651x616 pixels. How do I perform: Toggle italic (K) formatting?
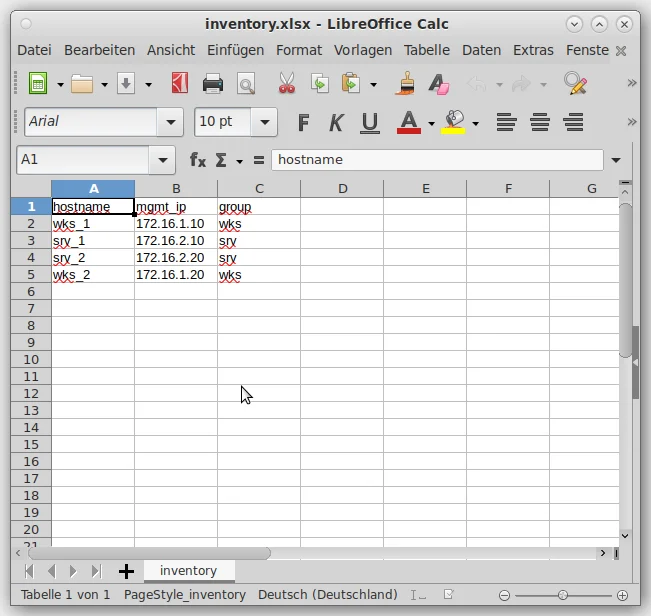(336, 122)
